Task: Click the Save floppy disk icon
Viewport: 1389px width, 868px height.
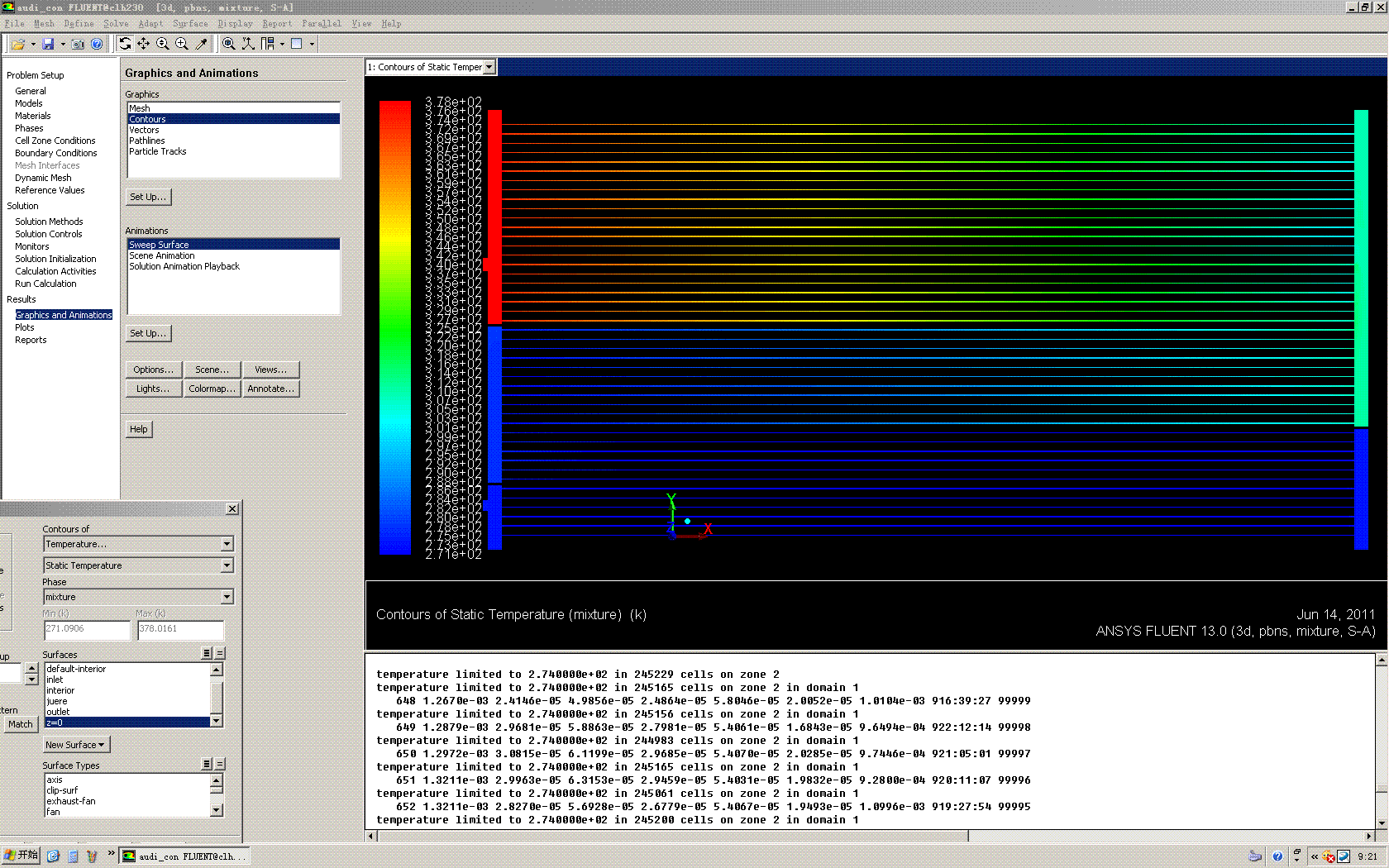Action: (48, 44)
